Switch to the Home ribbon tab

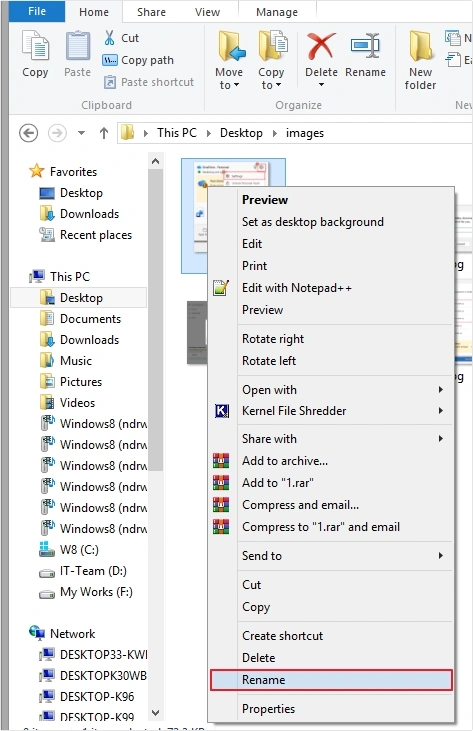click(94, 12)
